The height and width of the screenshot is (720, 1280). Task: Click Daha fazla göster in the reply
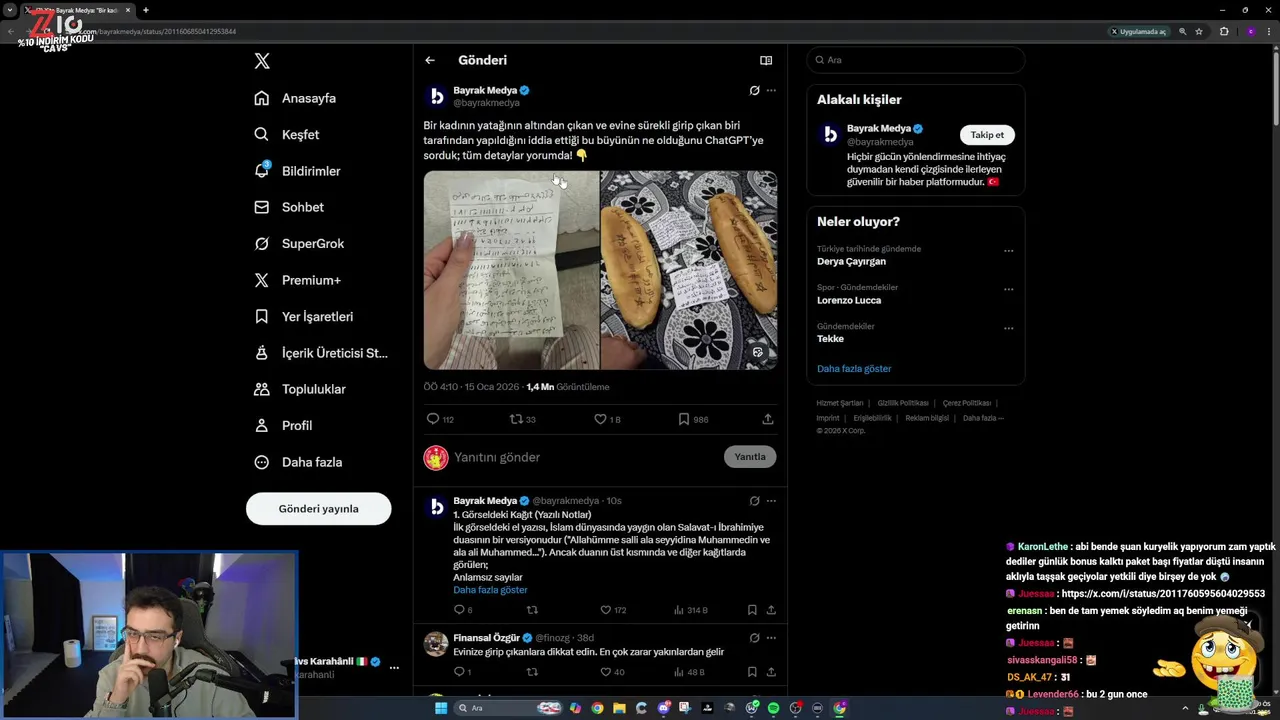(490, 590)
